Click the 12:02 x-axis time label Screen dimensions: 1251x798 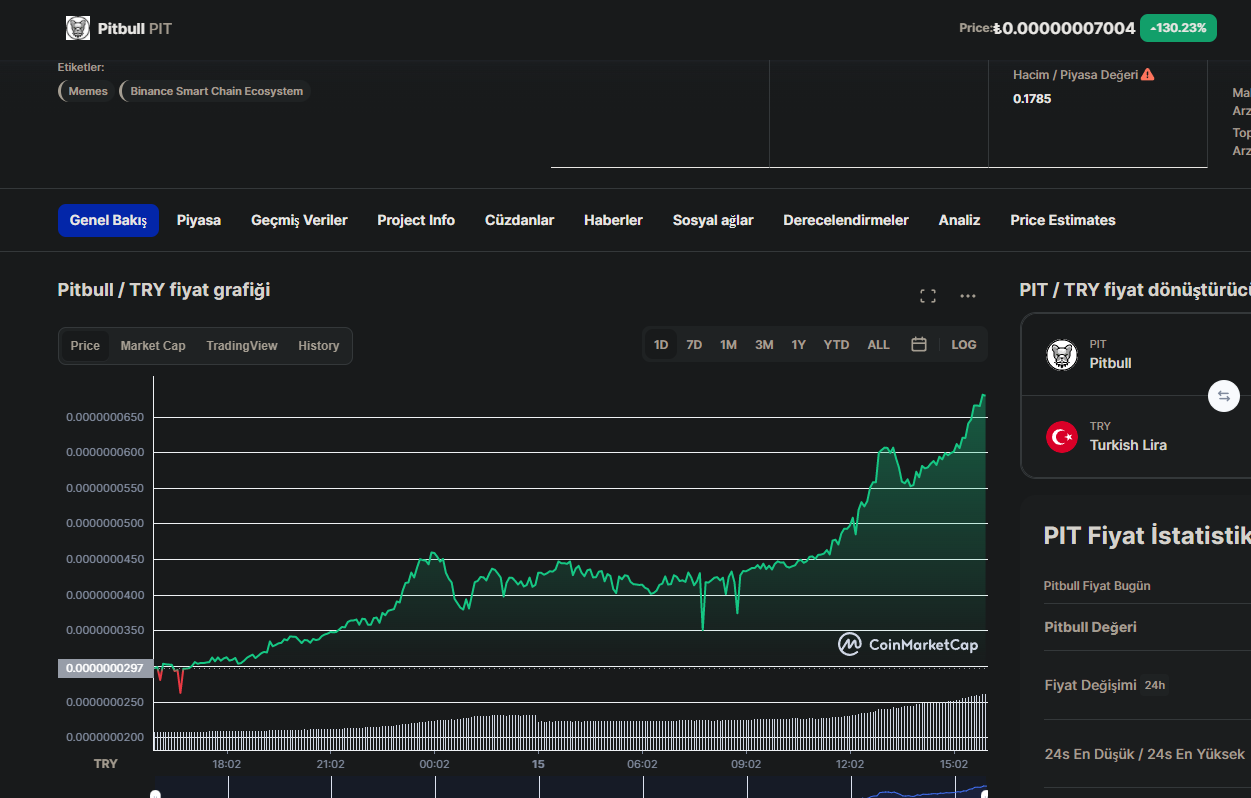coord(850,764)
